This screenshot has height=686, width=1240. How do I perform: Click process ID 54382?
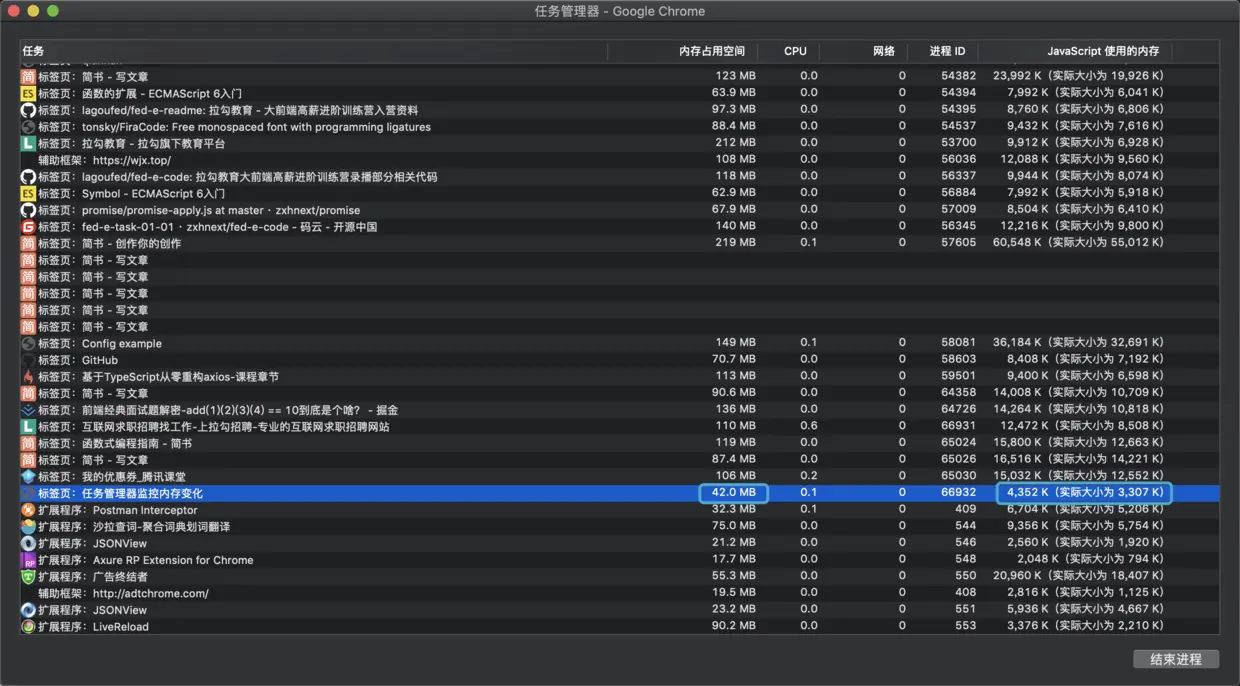click(958, 76)
